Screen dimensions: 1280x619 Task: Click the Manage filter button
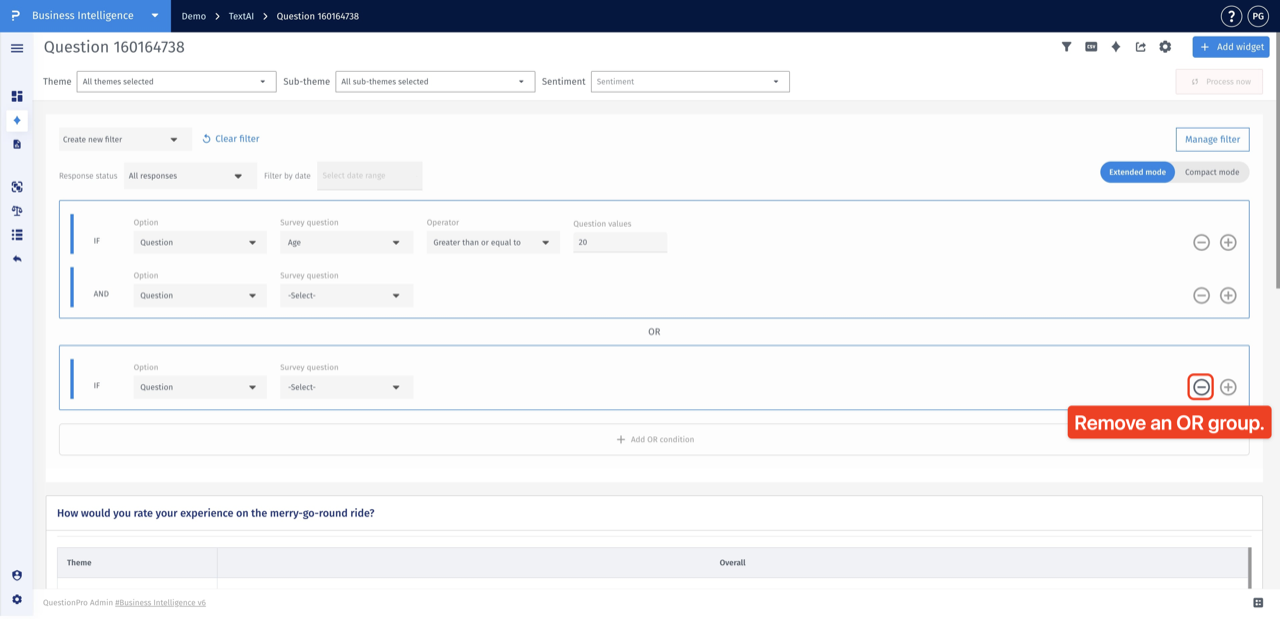click(x=1212, y=140)
